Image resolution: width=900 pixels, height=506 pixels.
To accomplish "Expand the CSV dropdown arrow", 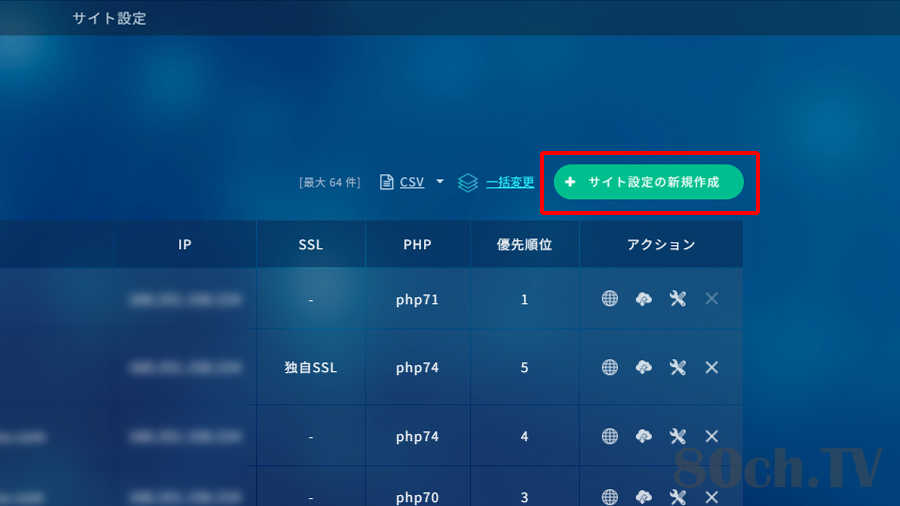I will point(440,181).
